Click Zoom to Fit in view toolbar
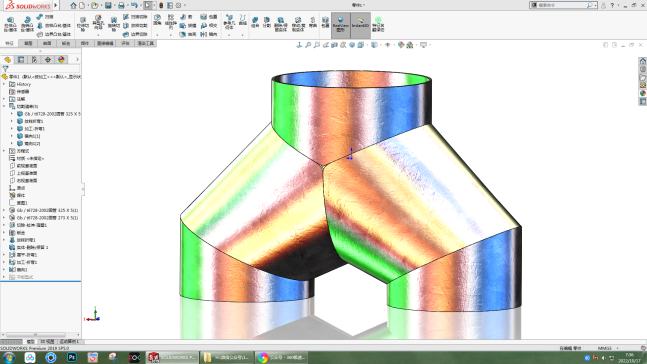 tap(308, 45)
